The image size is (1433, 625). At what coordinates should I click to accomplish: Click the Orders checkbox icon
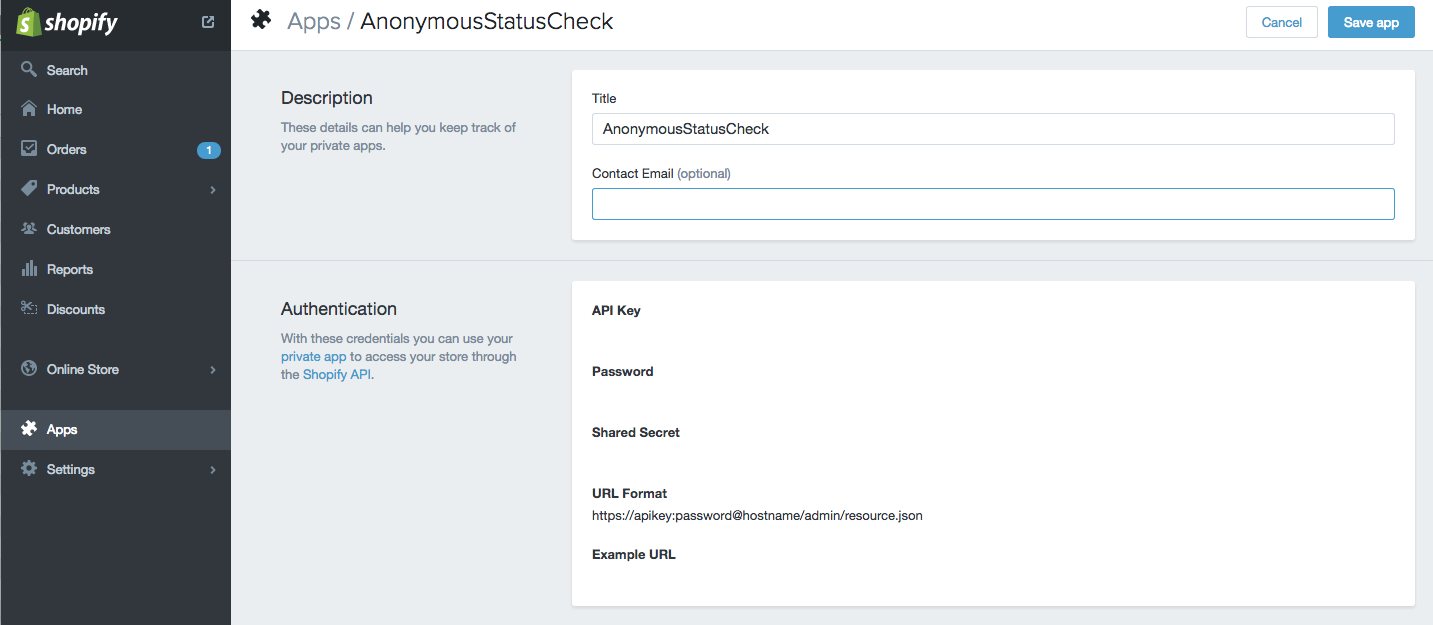click(29, 149)
